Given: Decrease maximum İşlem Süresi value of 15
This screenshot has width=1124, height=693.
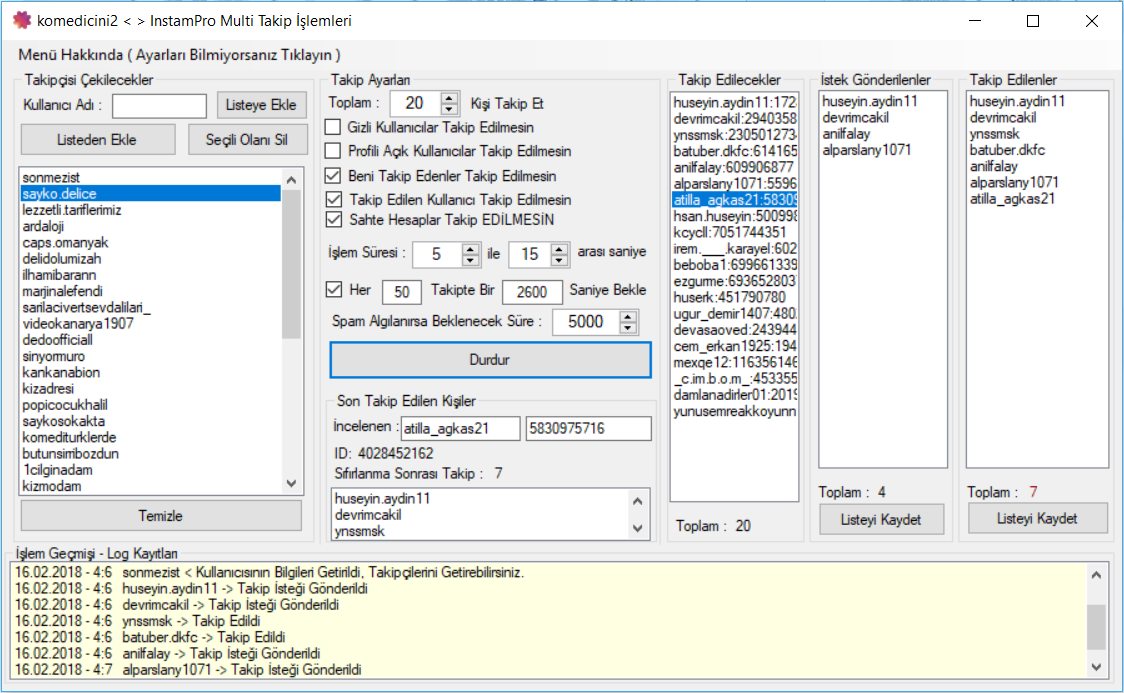Looking at the screenshot, I should click(559, 259).
